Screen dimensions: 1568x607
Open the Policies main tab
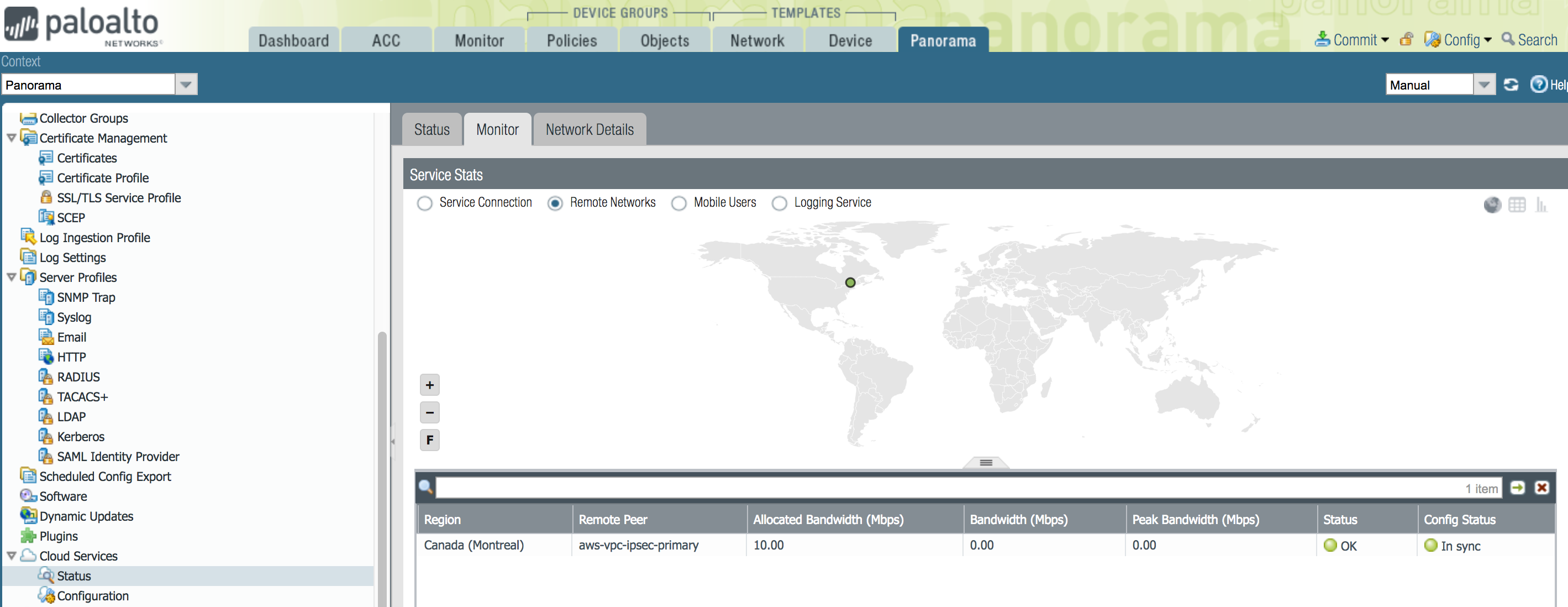[x=572, y=41]
